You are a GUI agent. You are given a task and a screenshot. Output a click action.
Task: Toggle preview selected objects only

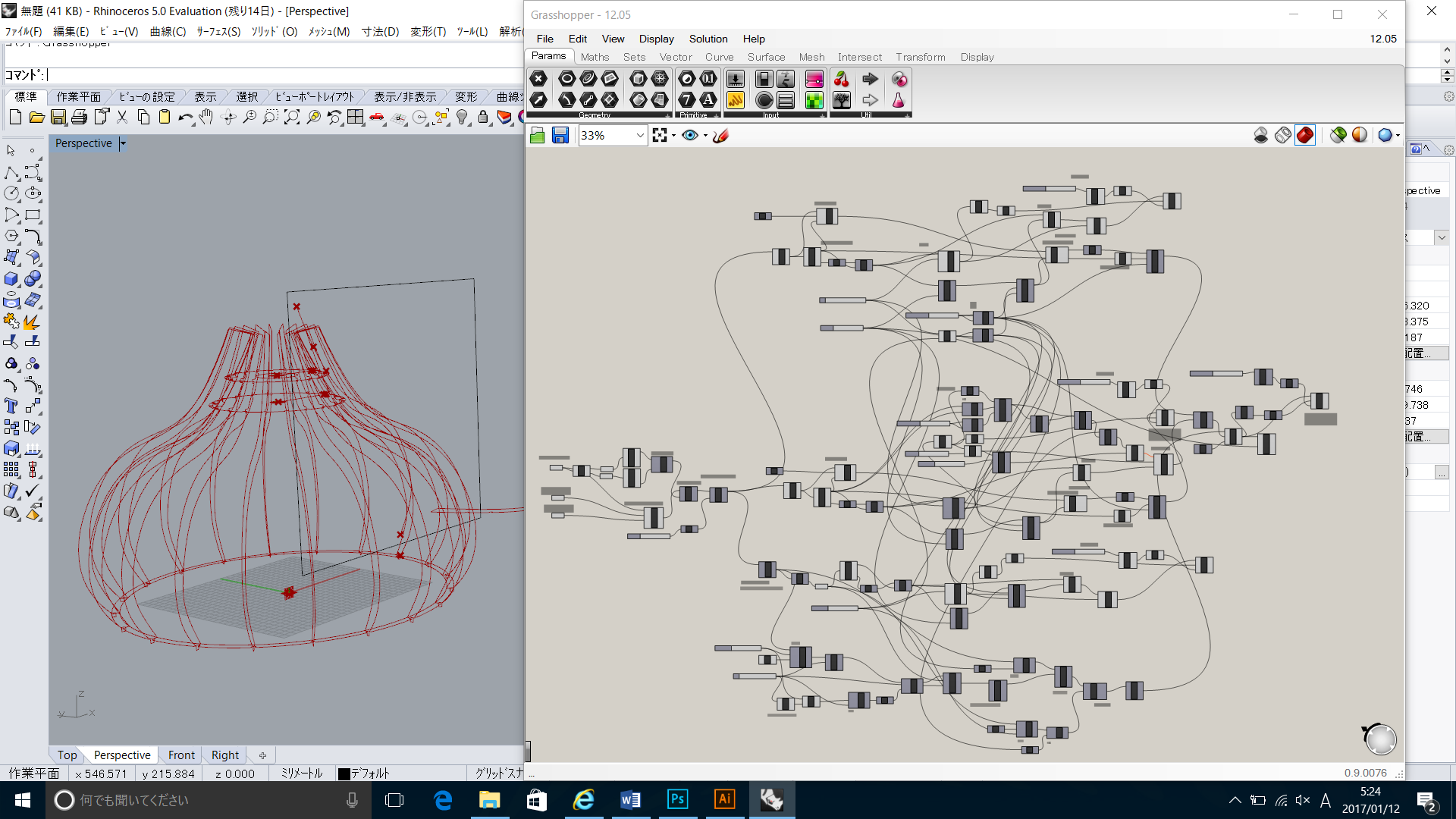click(x=1338, y=135)
